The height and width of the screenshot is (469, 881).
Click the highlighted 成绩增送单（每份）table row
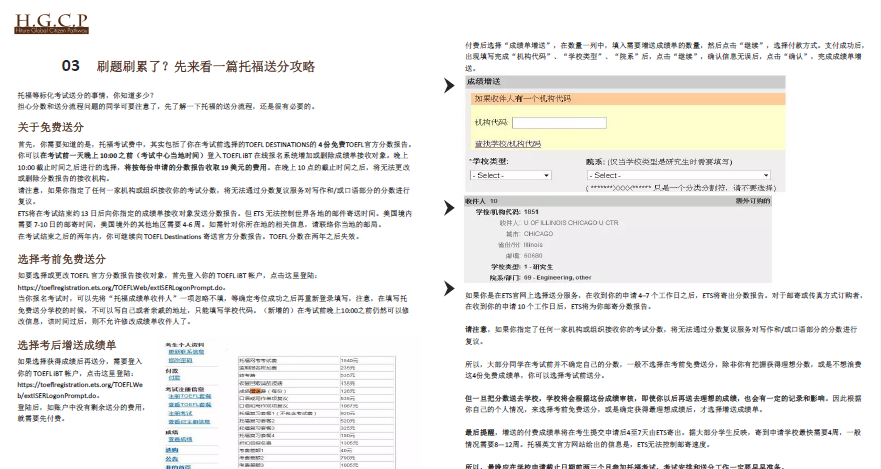[316, 391]
